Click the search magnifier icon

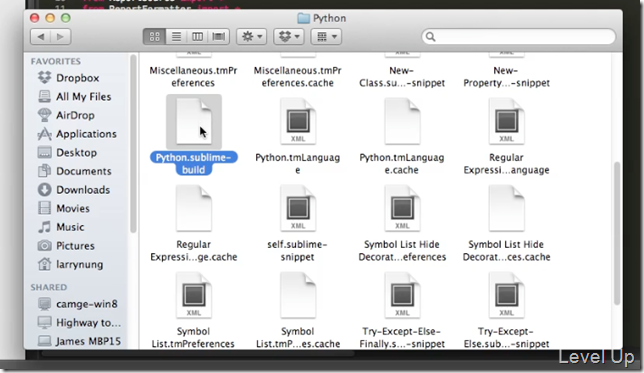point(430,37)
